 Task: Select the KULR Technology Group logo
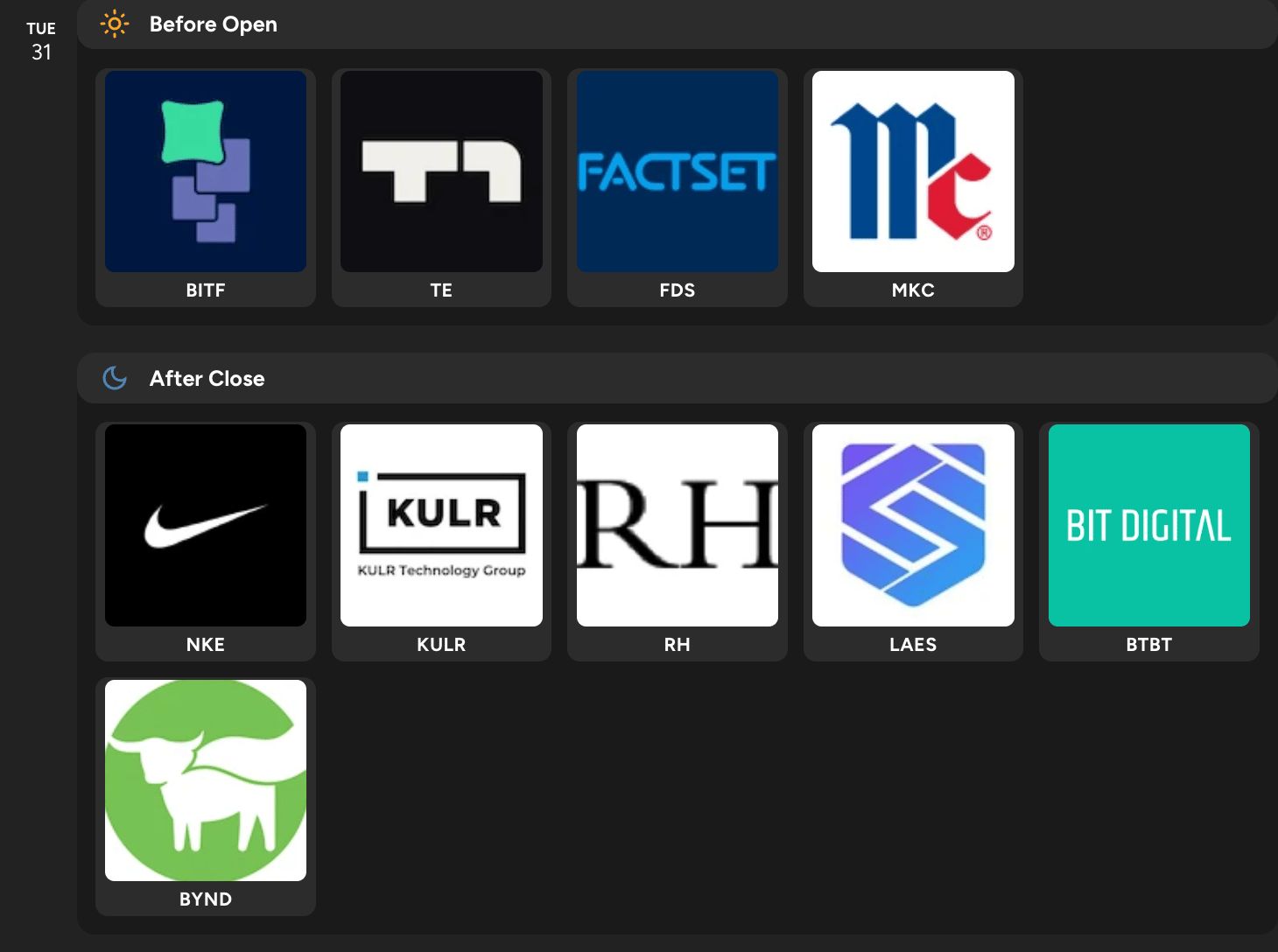441,525
